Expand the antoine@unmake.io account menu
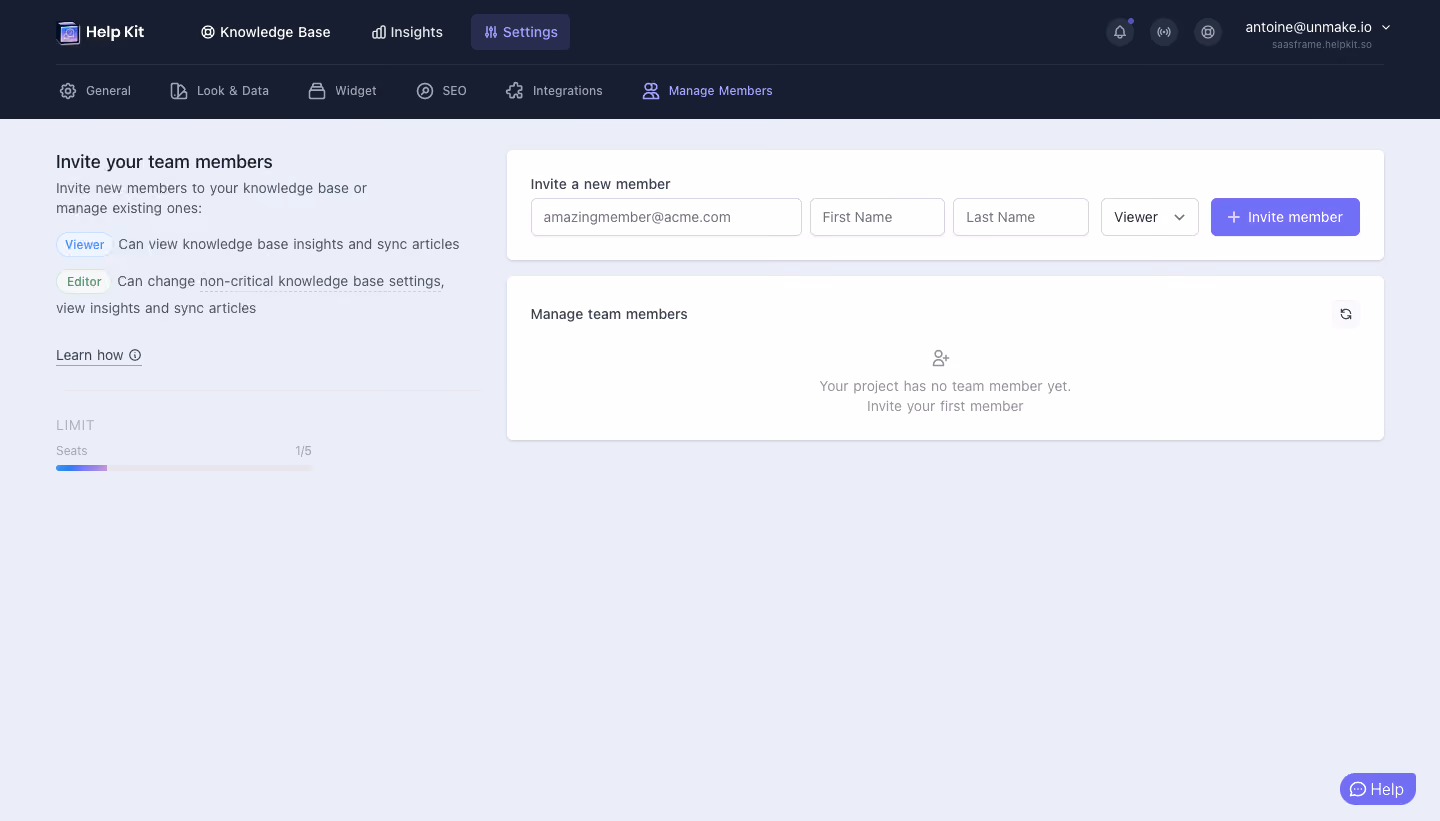This screenshot has height=821, width=1440. point(1318,28)
